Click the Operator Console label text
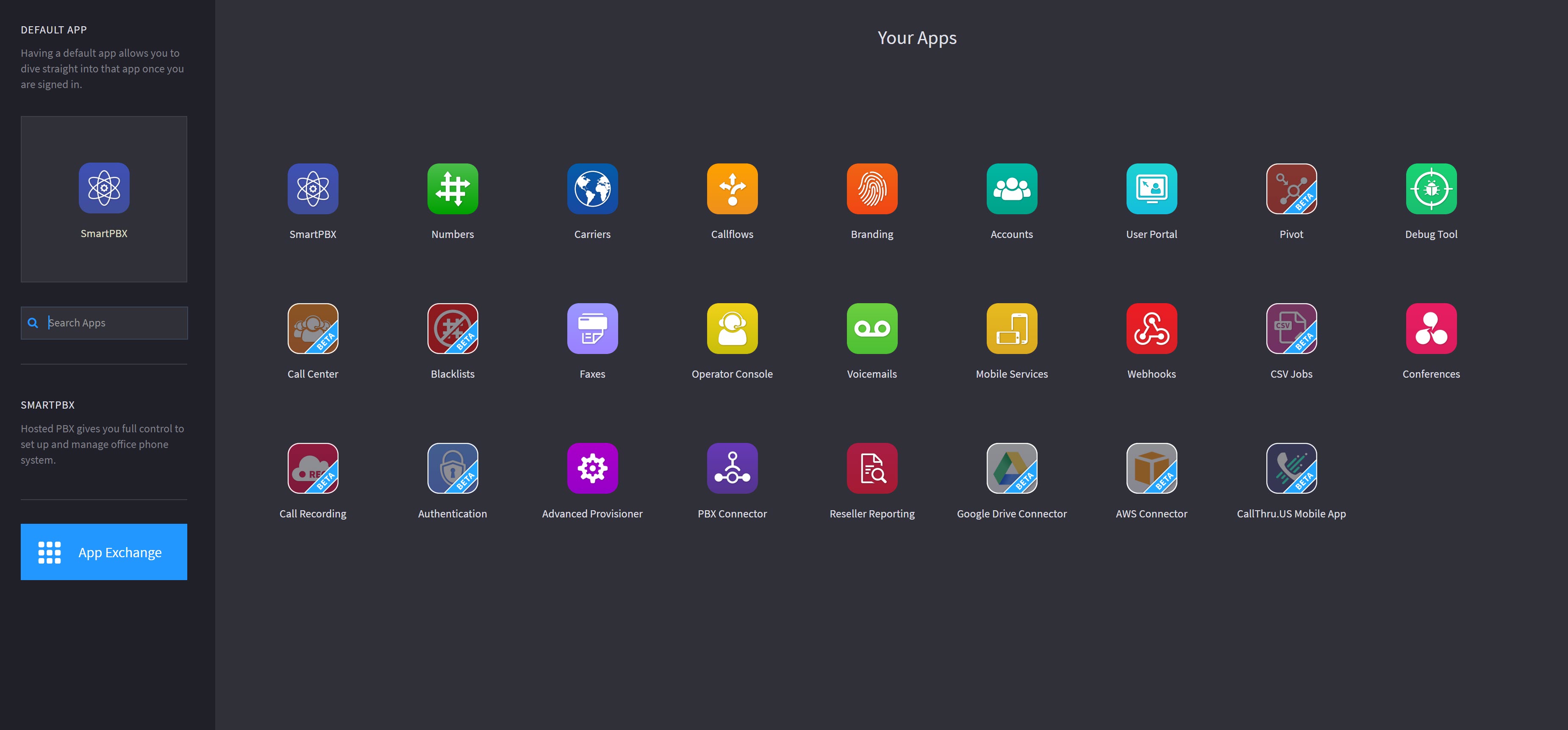The width and height of the screenshot is (1568, 730). [732, 374]
